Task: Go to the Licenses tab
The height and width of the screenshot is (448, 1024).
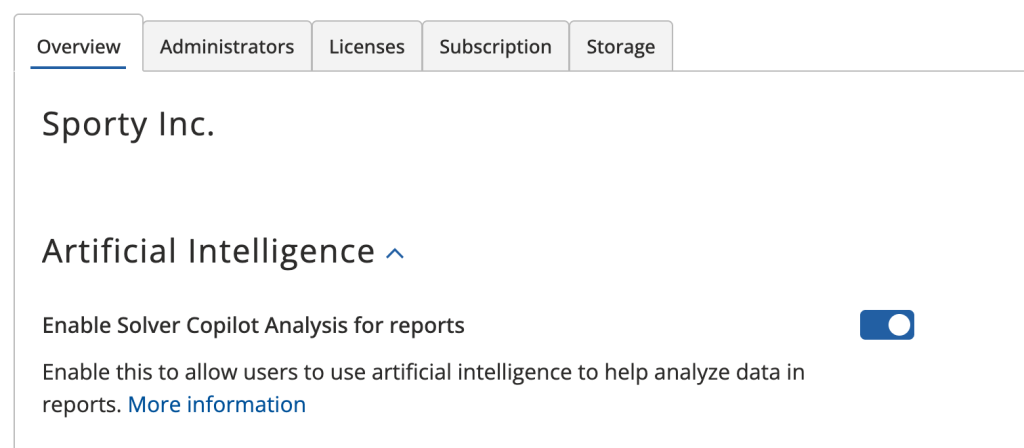Action: pos(366,46)
